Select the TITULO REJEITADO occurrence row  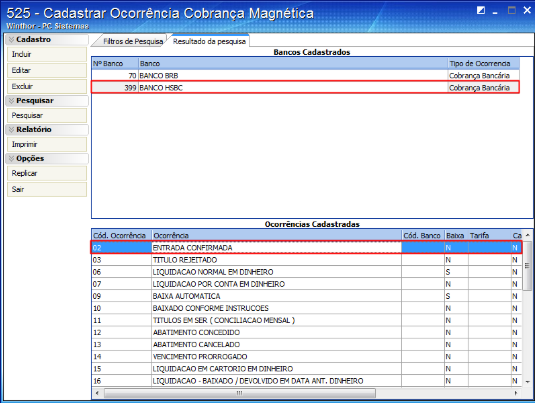point(306,260)
